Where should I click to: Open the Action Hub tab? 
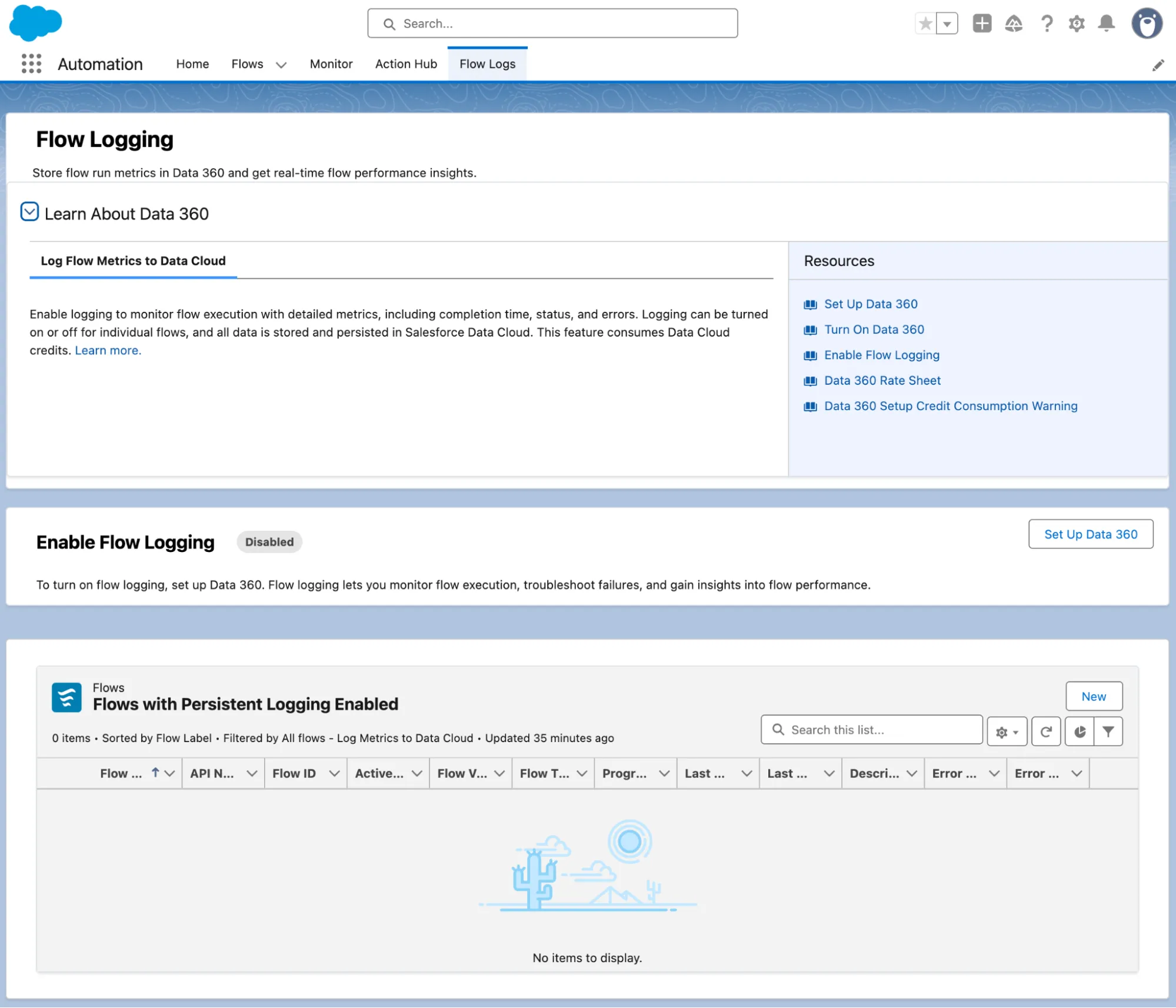pyautogui.click(x=406, y=64)
